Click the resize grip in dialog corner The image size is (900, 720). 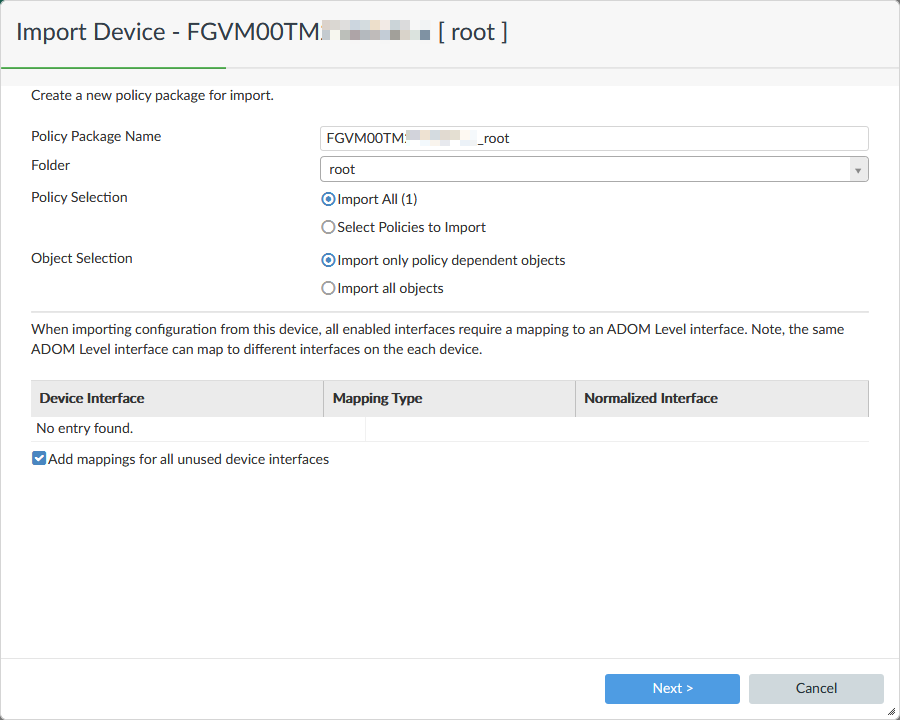coord(892,712)
